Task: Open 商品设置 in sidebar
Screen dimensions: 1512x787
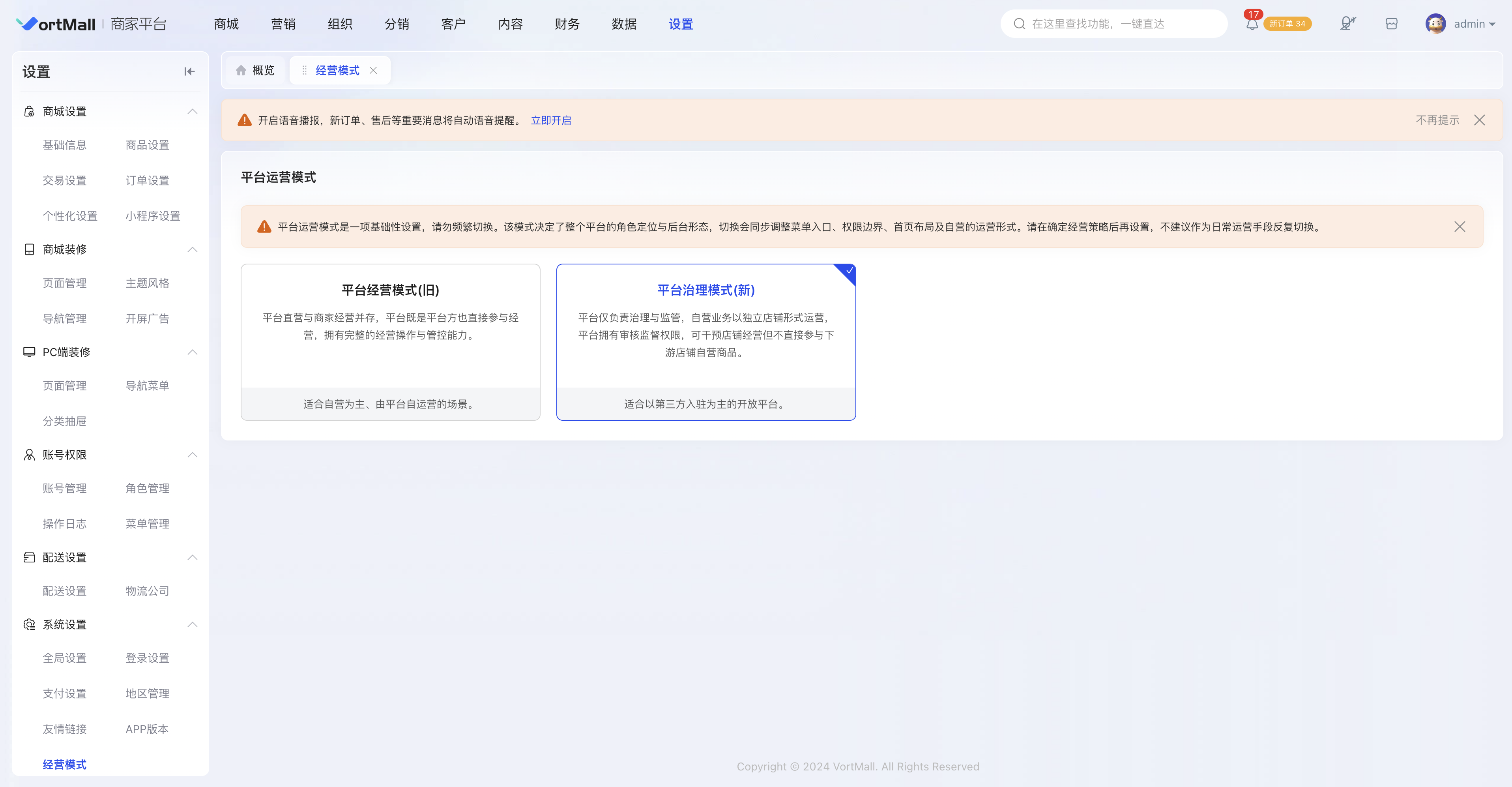Action: 147,145
